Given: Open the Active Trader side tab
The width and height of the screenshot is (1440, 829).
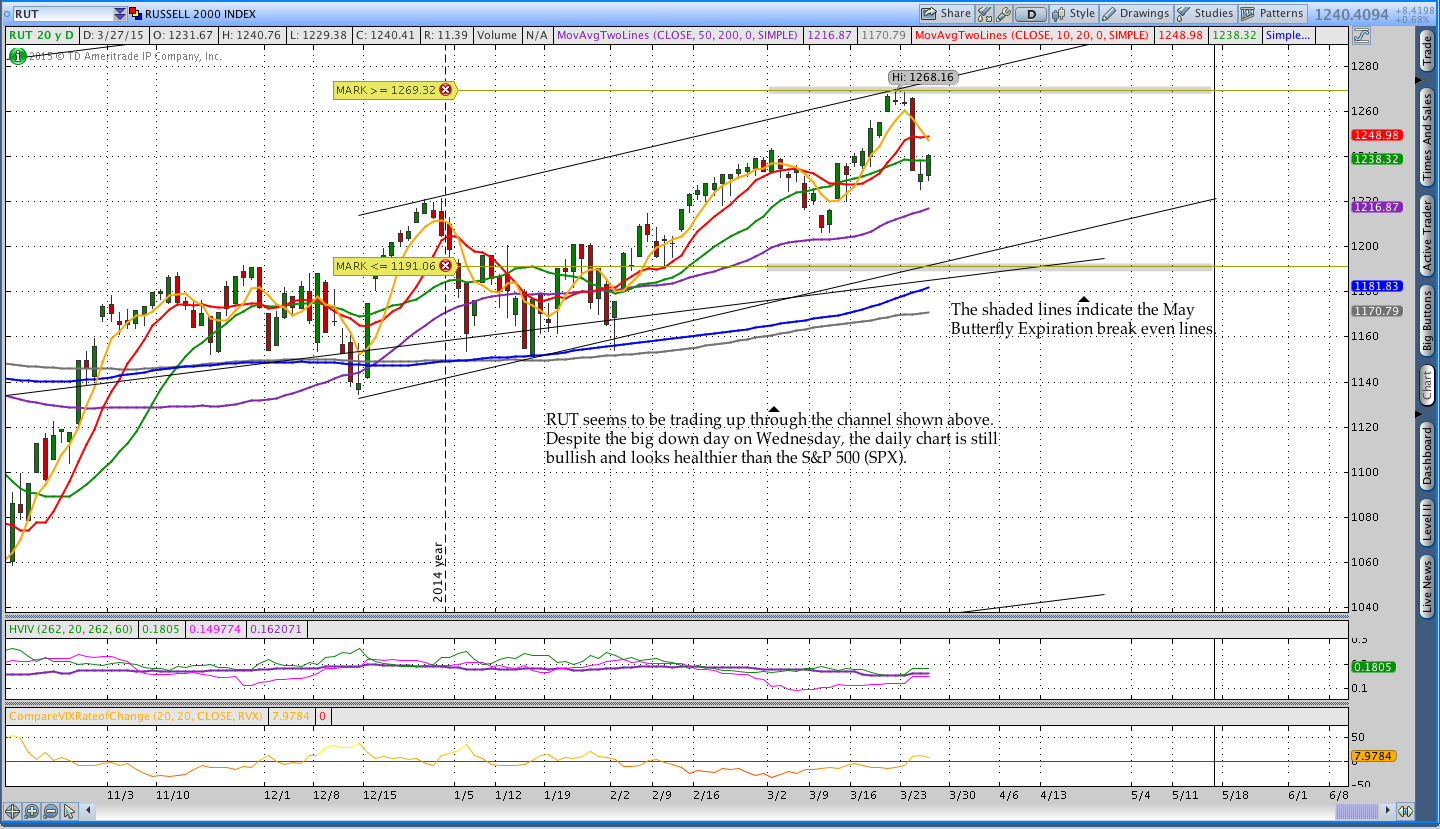Looking at the screenshot, I should click(x=1427, y=236).
